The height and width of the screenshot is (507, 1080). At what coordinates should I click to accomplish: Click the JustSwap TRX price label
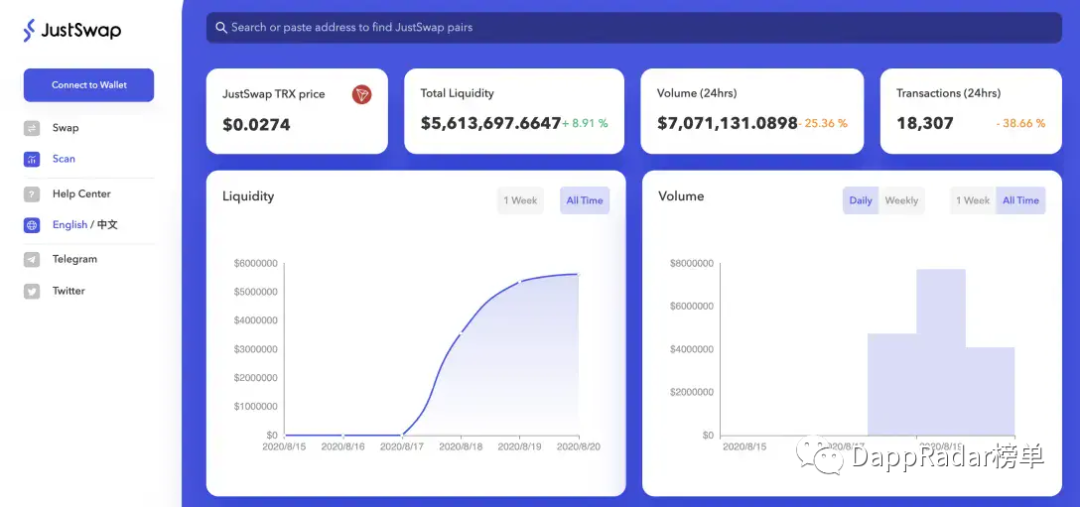pos(273,94)
